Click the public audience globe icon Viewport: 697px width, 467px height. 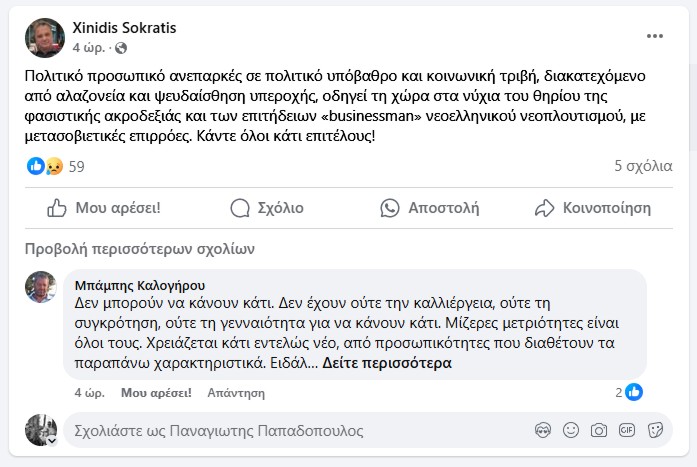[x=122, y=48]
